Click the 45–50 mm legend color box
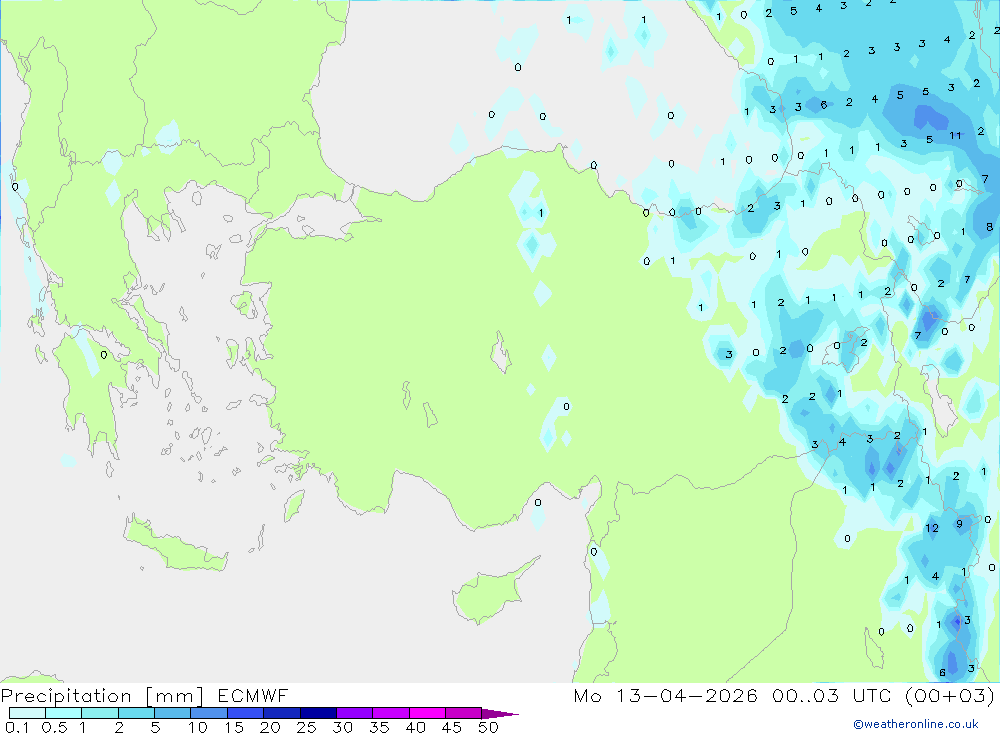Viewport: 1000px width, 733px height. (x=464, y=713)
